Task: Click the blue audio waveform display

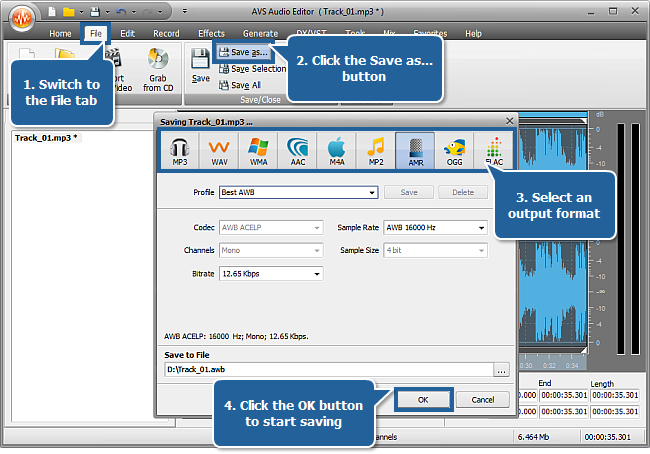Action: point(553,235)
